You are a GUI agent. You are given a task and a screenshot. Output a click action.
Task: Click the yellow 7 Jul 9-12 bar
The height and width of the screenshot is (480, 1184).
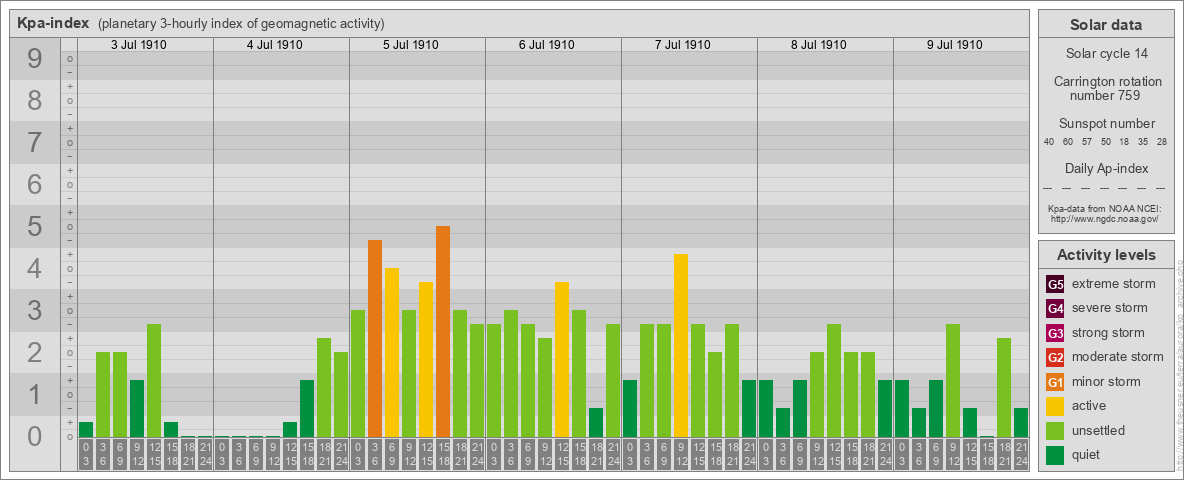680,346
